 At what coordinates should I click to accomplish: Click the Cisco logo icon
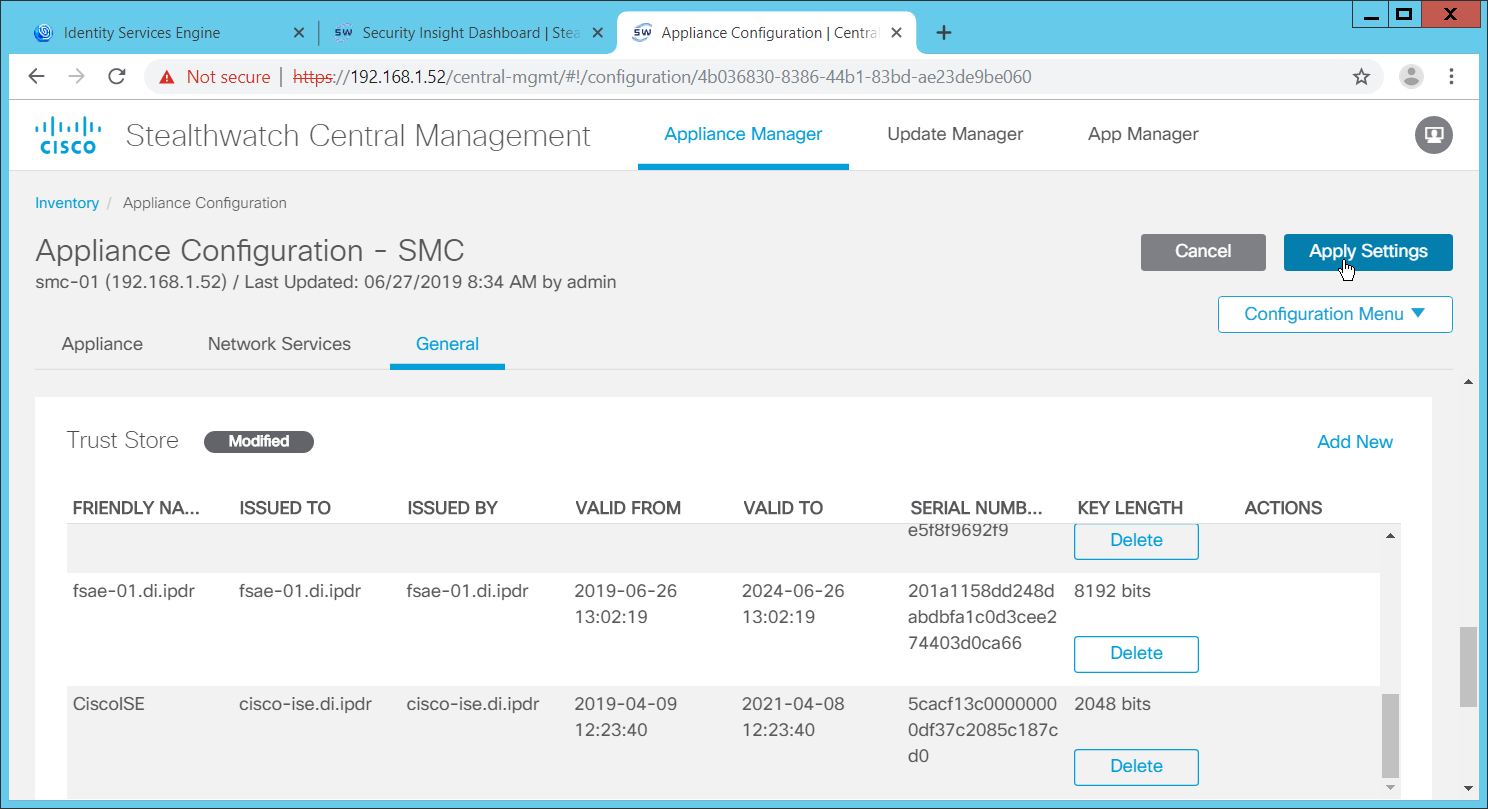pos(68,135)
